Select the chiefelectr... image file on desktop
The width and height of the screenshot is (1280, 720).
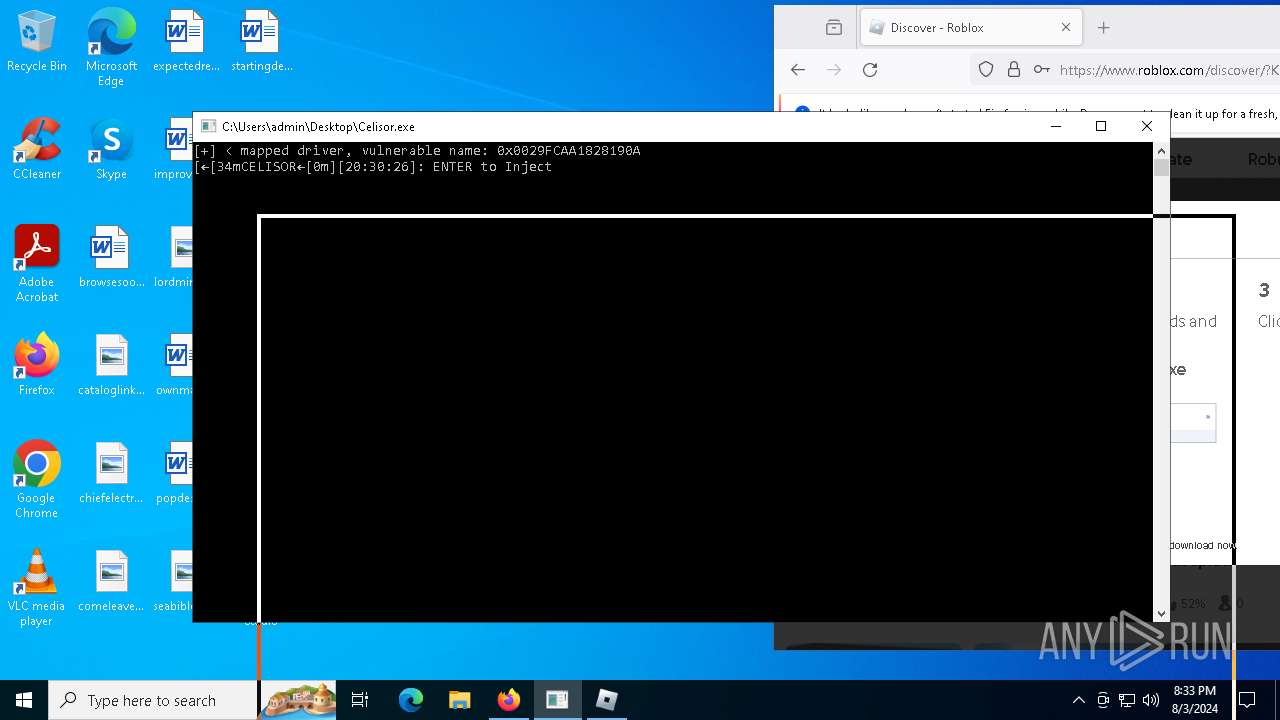(x=111, y=473)
